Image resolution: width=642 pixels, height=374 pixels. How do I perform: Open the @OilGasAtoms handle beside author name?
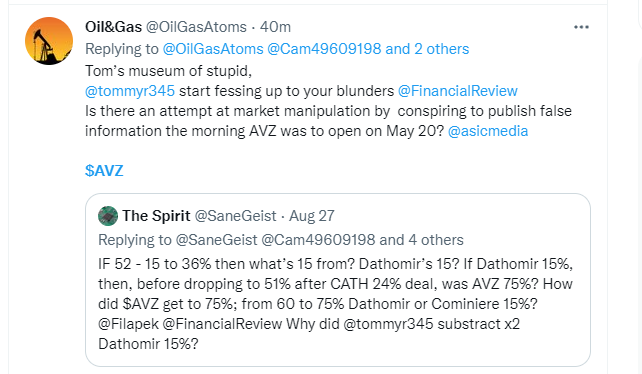tap(196, 27)
